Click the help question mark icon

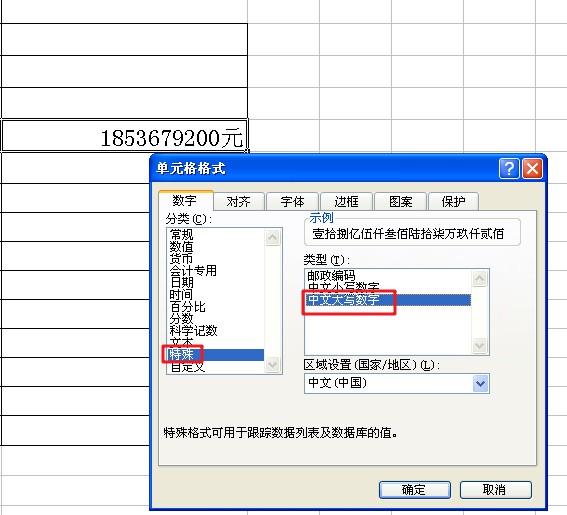click(509, 169)
